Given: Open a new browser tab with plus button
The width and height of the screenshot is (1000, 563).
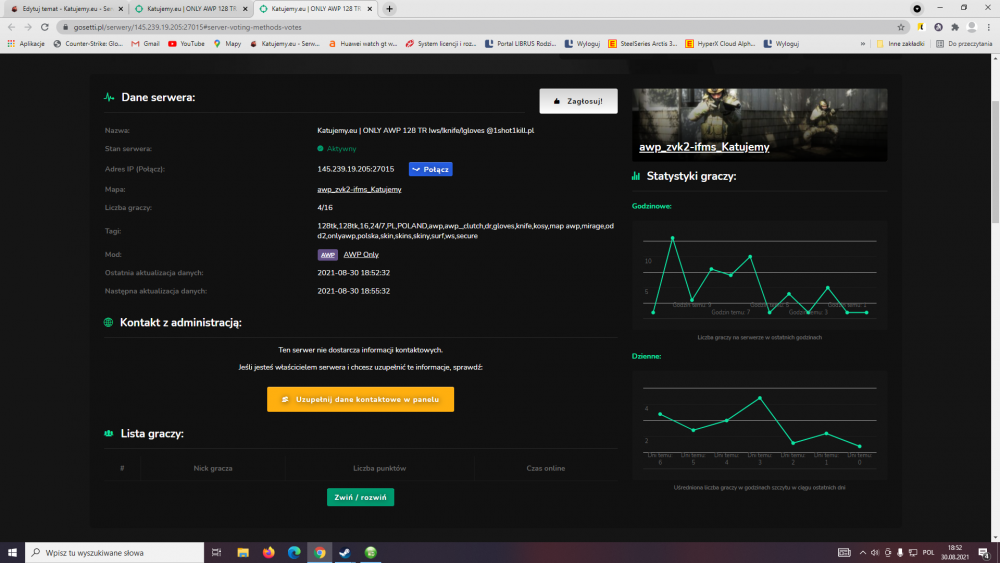Looking at the screenshot, I should (389, 9).
